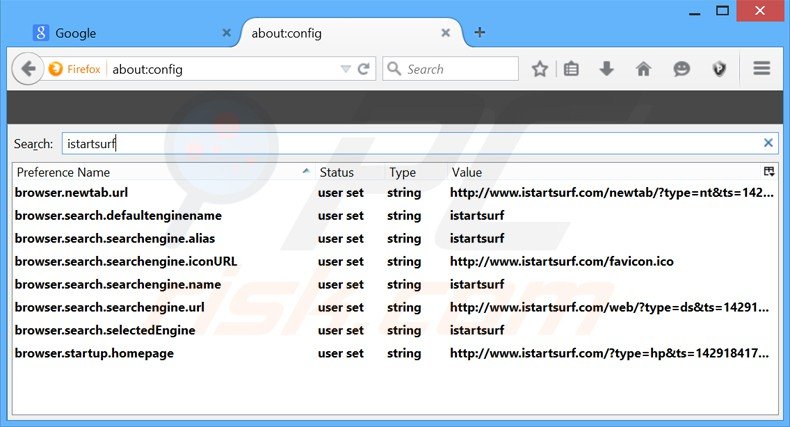Select browser.search.searchengine.alias row

[x=395, y=239]
